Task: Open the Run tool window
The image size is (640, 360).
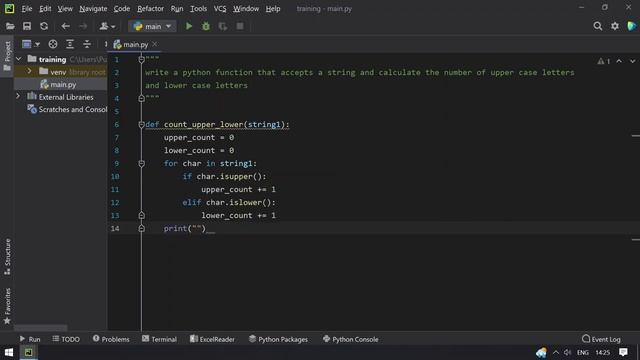Action: click(x=30, y=339)
